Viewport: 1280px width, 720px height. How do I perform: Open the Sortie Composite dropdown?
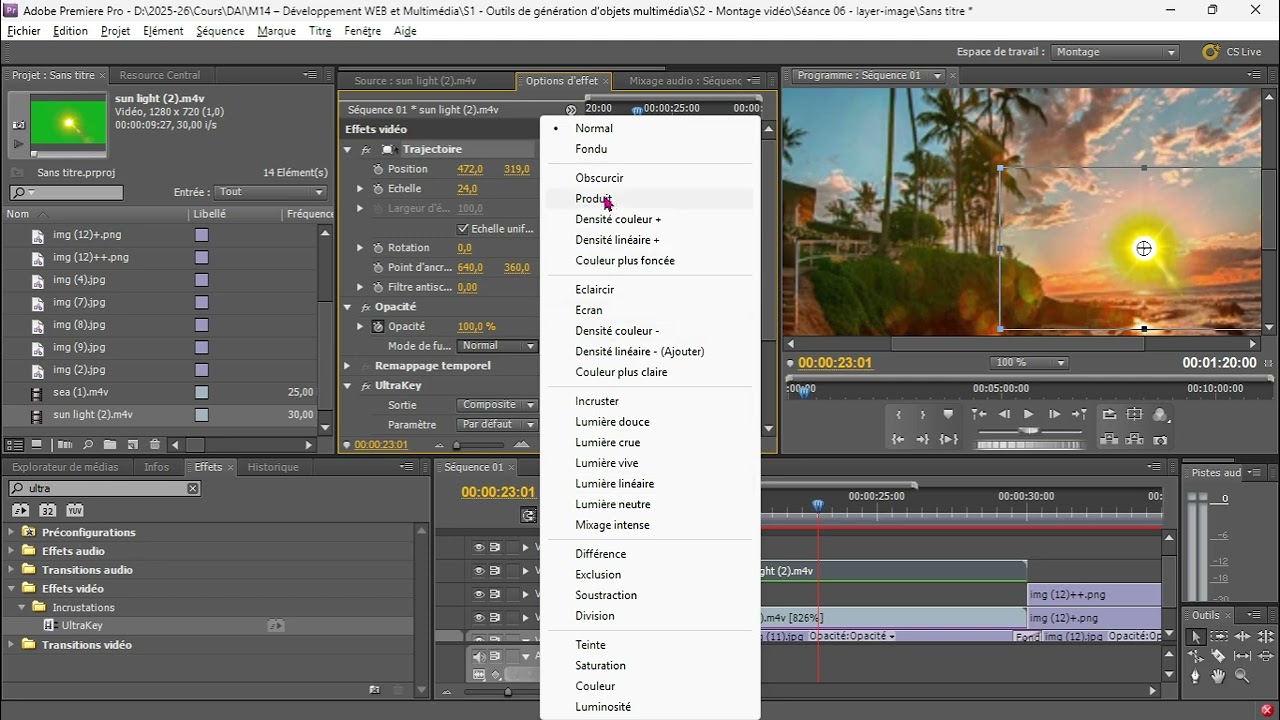point(498,405)
